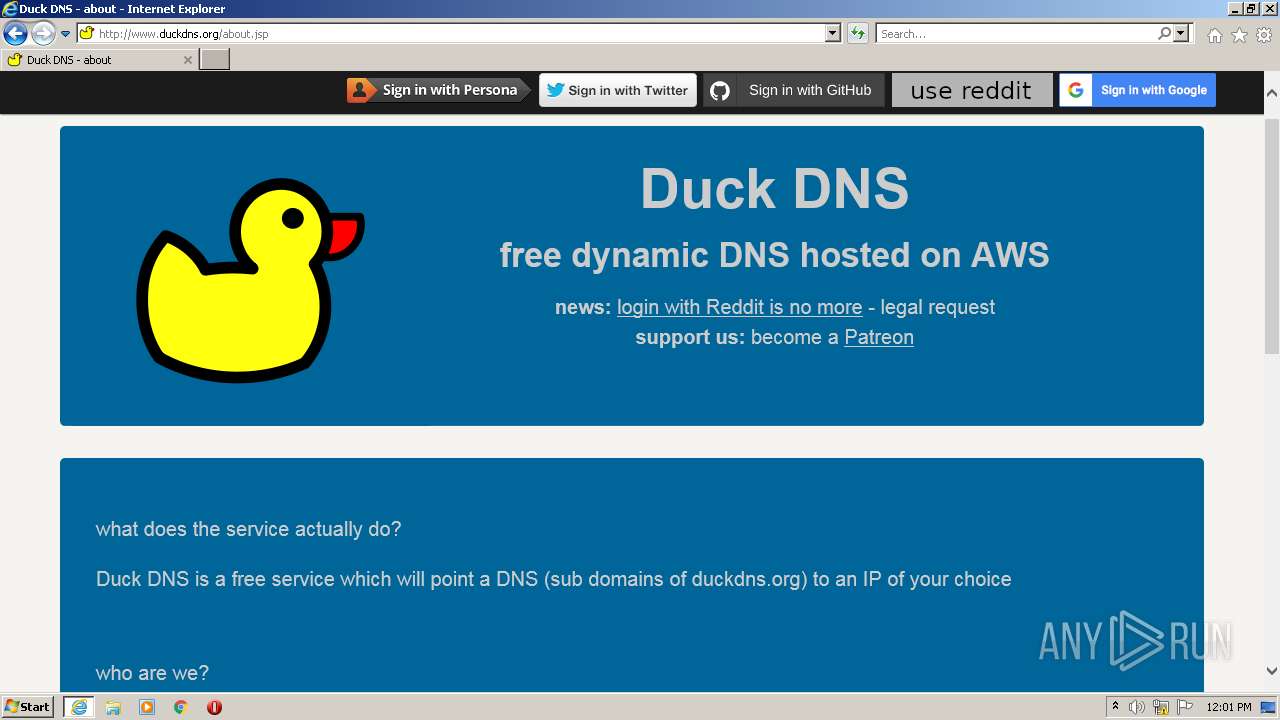Click the Google G logo icon

1076,90
